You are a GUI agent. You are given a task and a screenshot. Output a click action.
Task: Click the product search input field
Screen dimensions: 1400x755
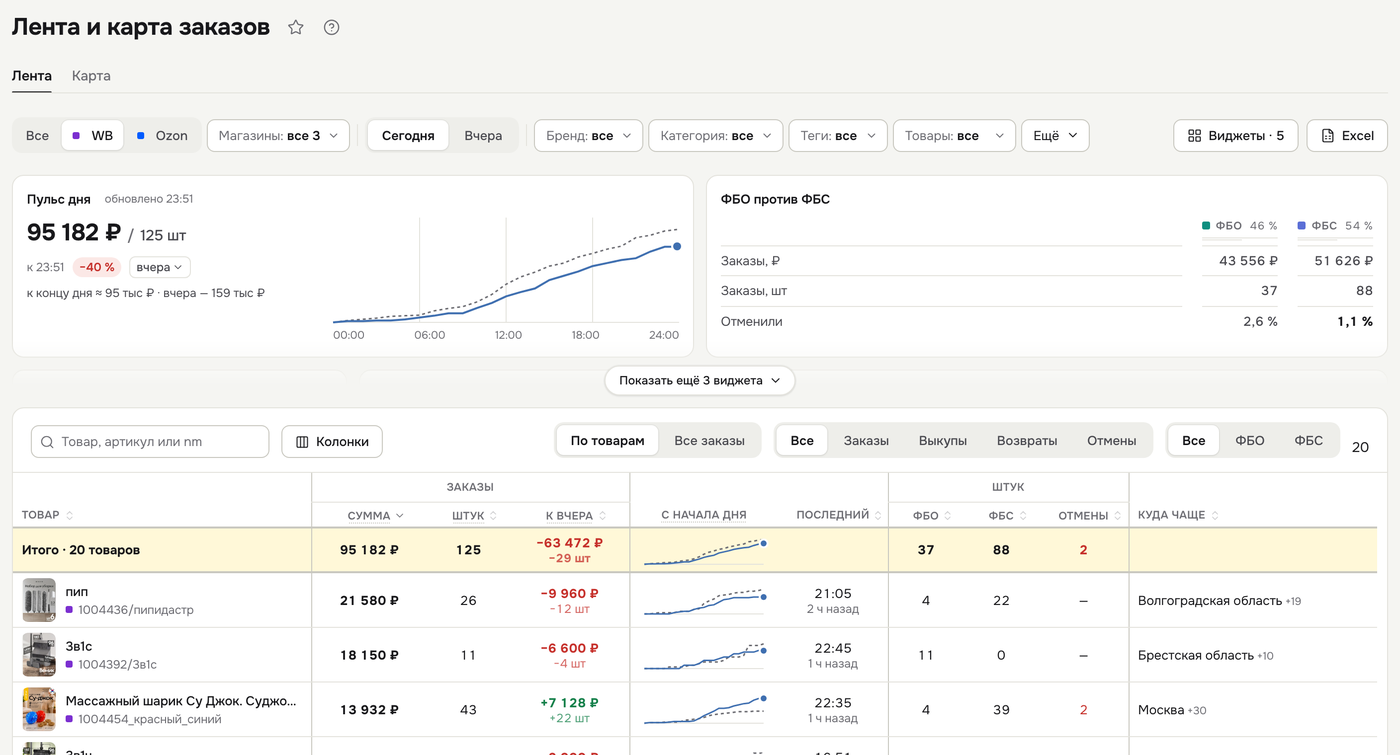coord(150,442)
